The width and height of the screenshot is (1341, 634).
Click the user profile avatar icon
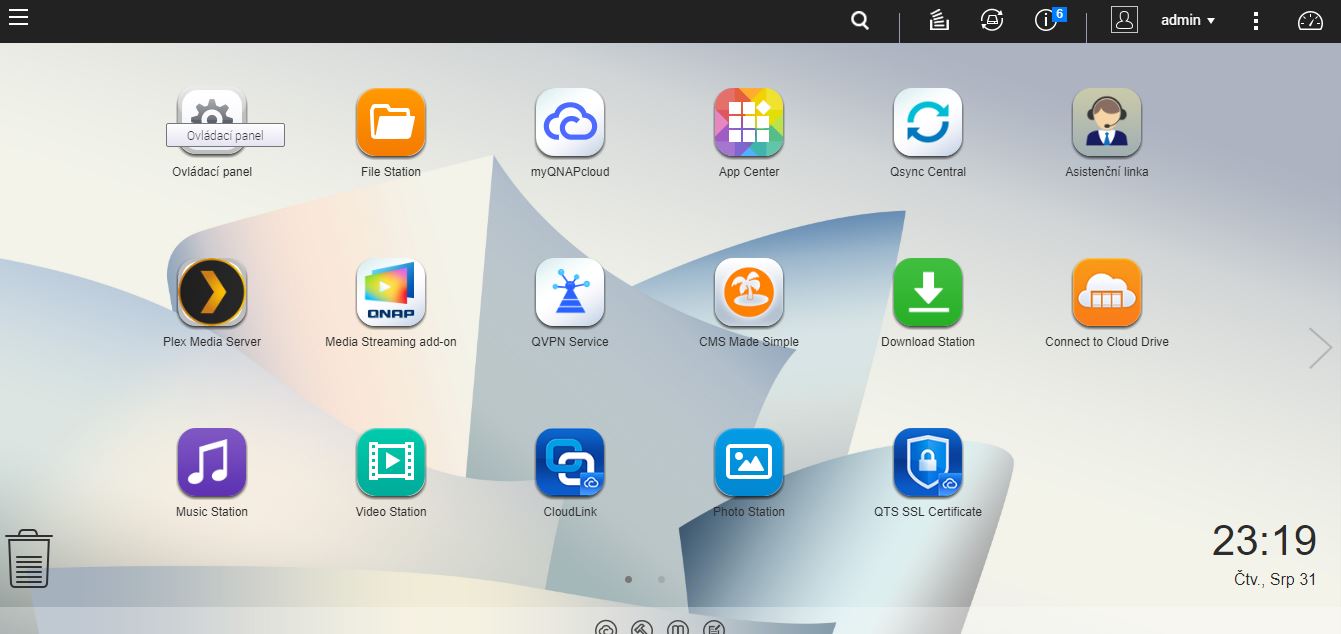[1125, 20]
